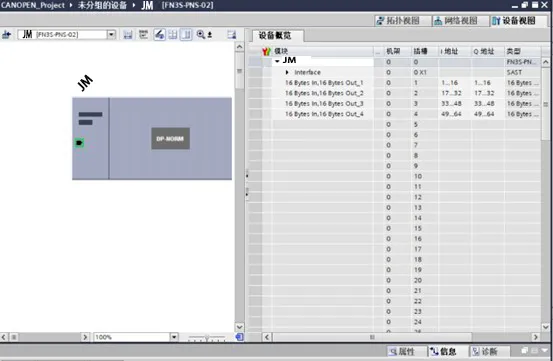The height and width of the screenshot is (361, 553).
Task: Switch to the 拓扑视图 topology view tab
Action: tap(398, 21)
